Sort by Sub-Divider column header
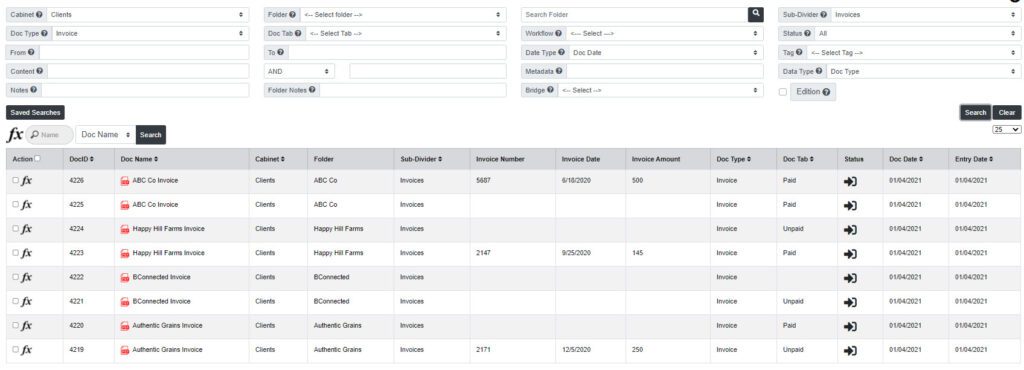This screenshot has width=1024, height=370. click(x=421, y=159)
